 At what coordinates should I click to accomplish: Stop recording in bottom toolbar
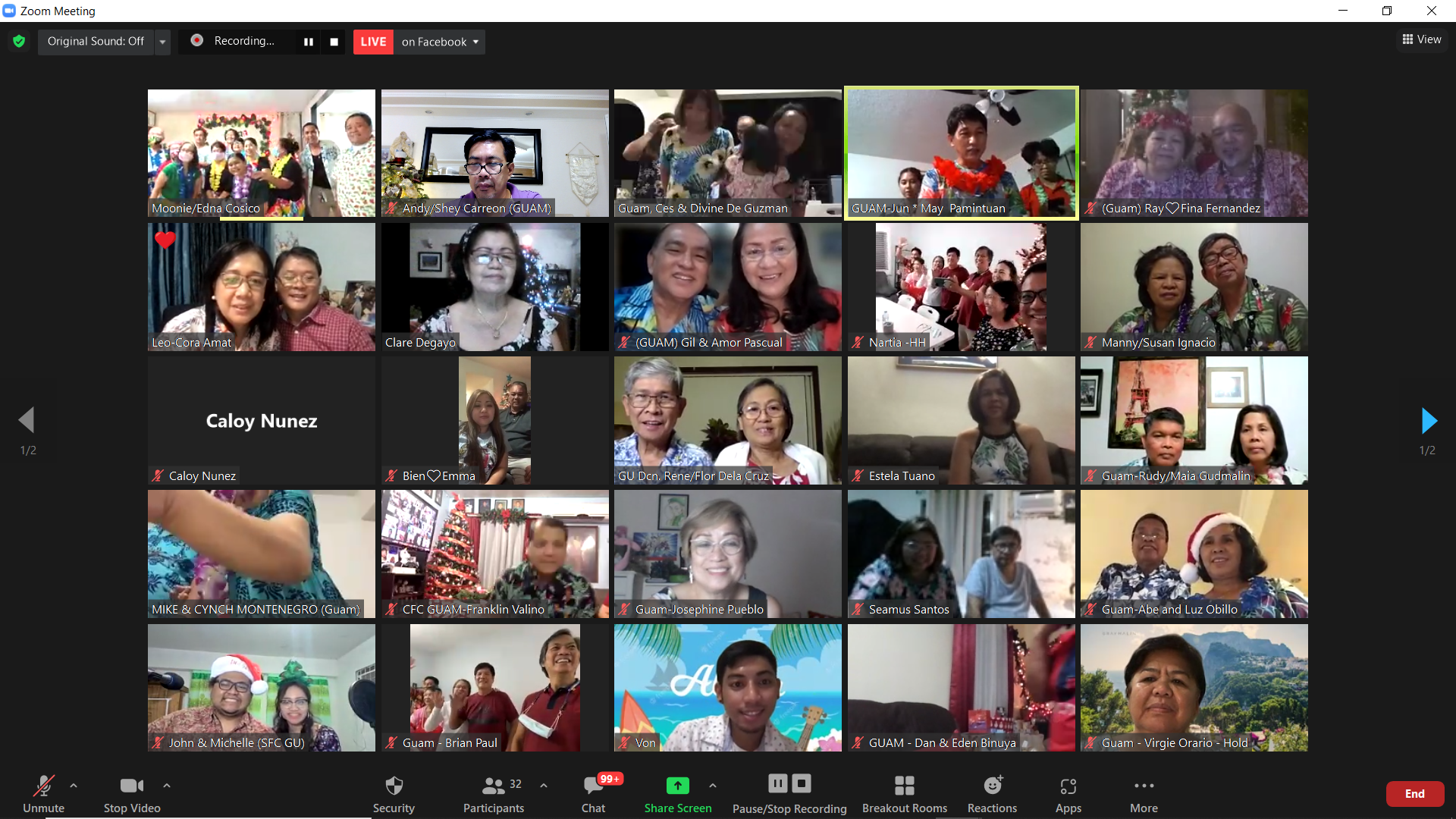point(802,783)
